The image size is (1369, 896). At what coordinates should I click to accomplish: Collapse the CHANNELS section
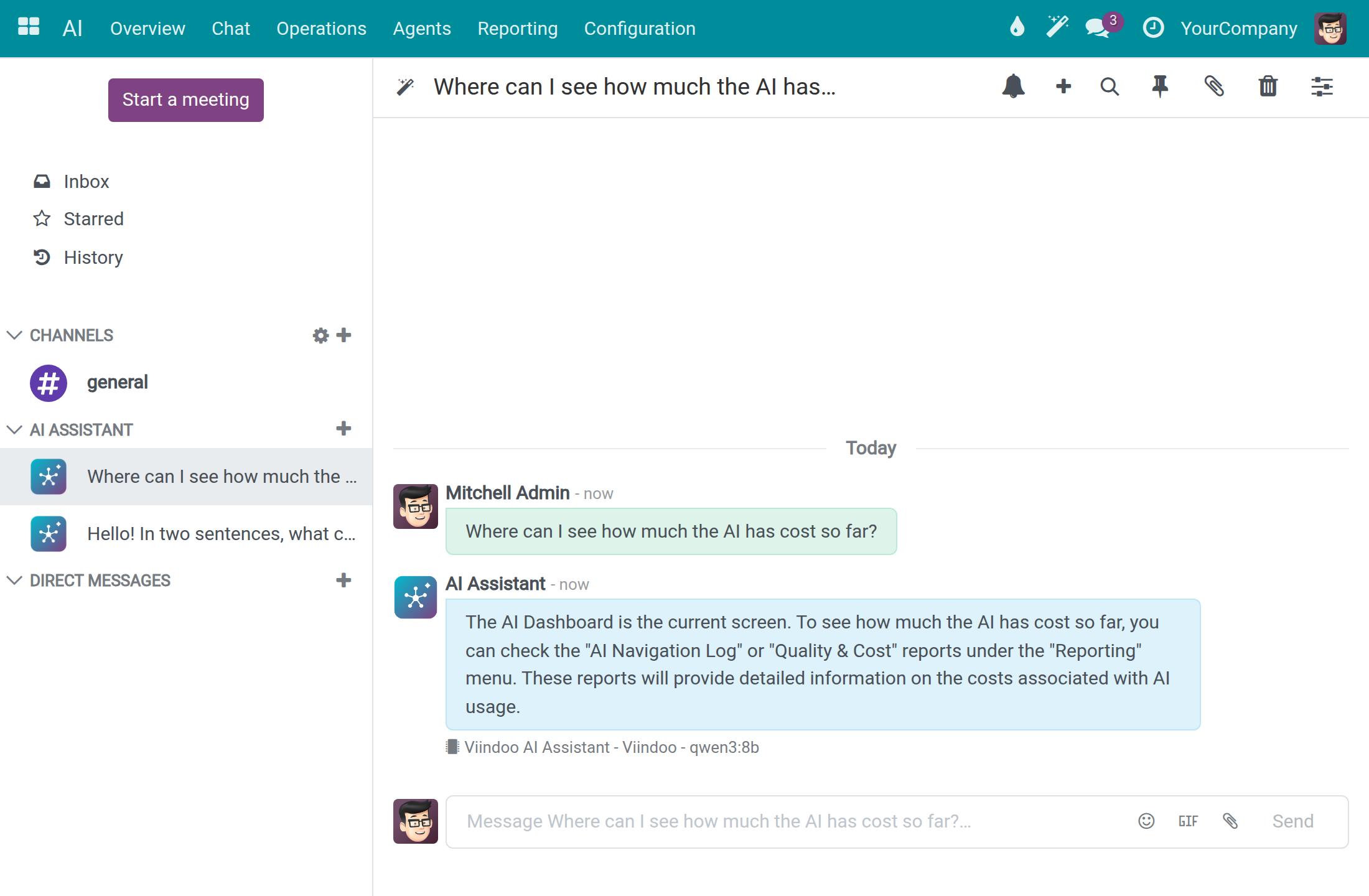point(14,335)
